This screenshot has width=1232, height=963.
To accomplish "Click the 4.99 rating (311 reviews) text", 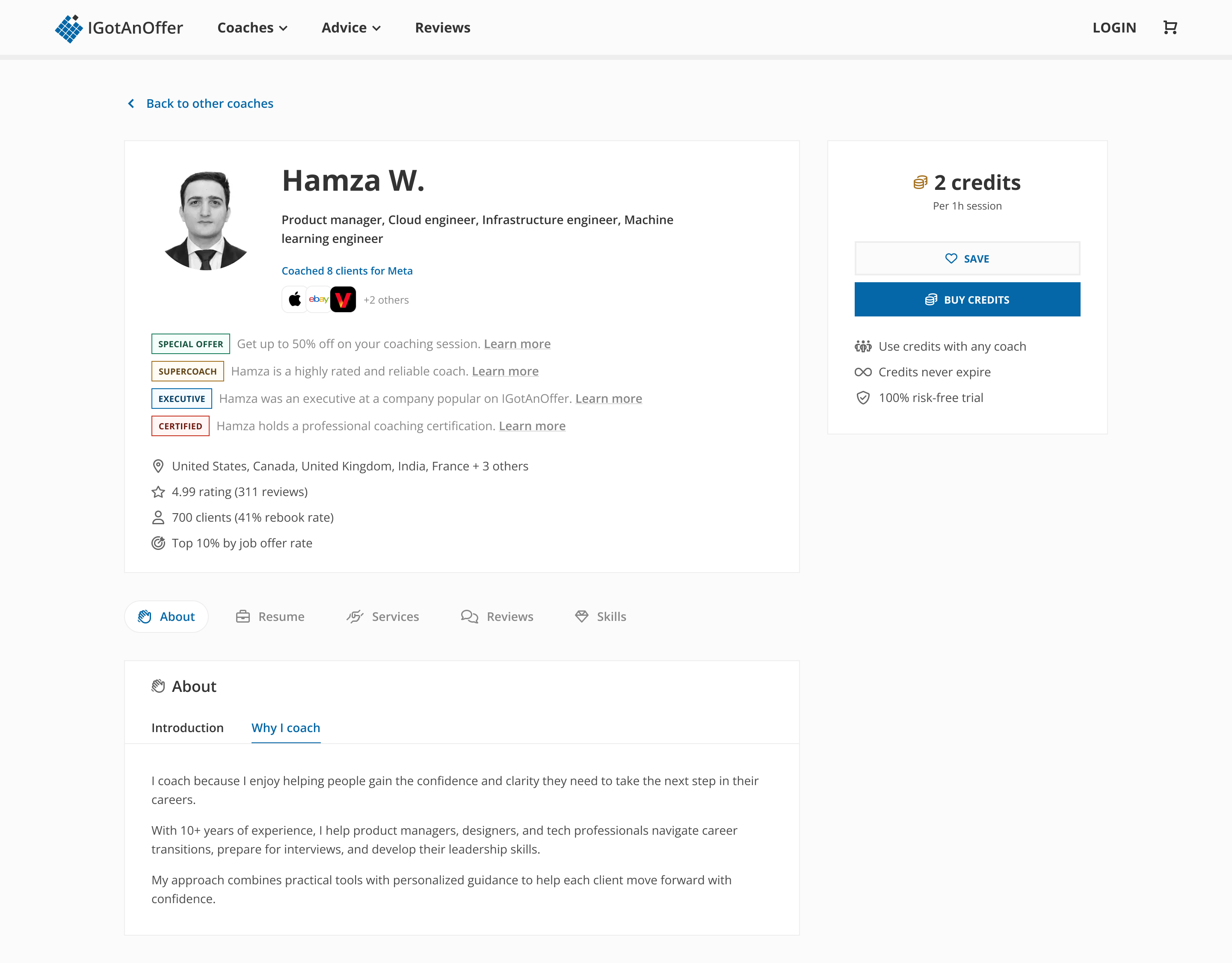I will (x=240, y=492).
